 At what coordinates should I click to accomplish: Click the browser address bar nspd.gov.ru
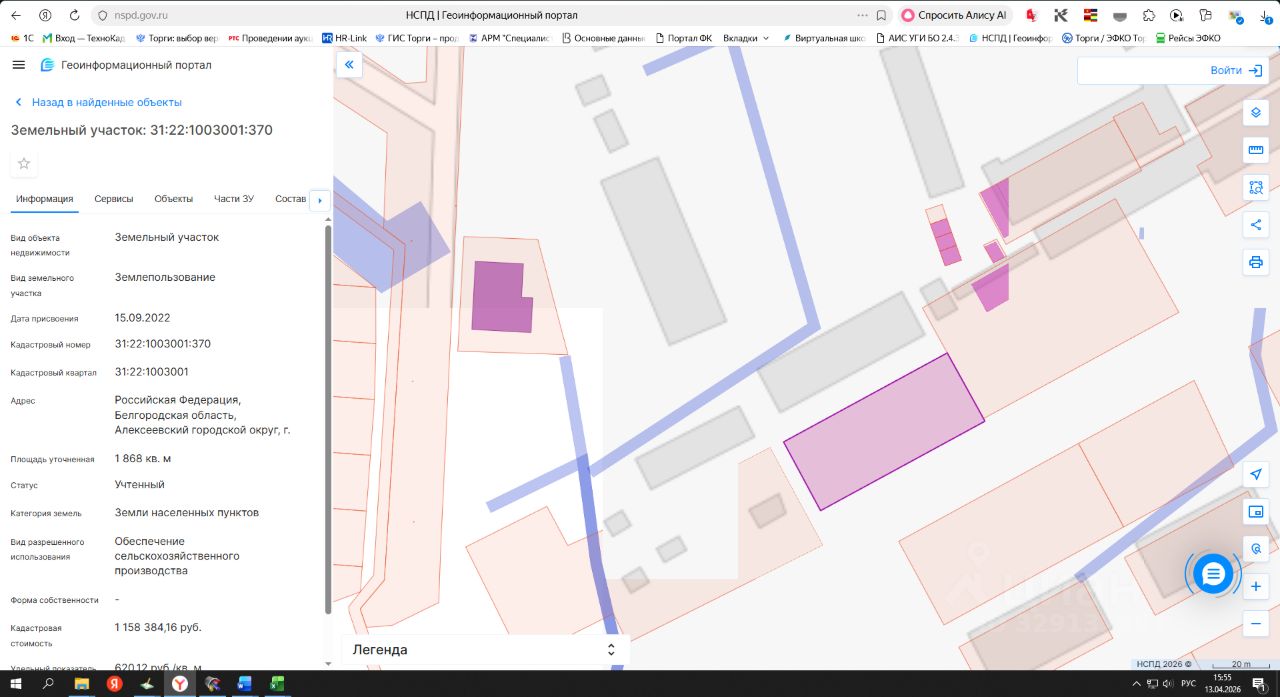(141, 16)
